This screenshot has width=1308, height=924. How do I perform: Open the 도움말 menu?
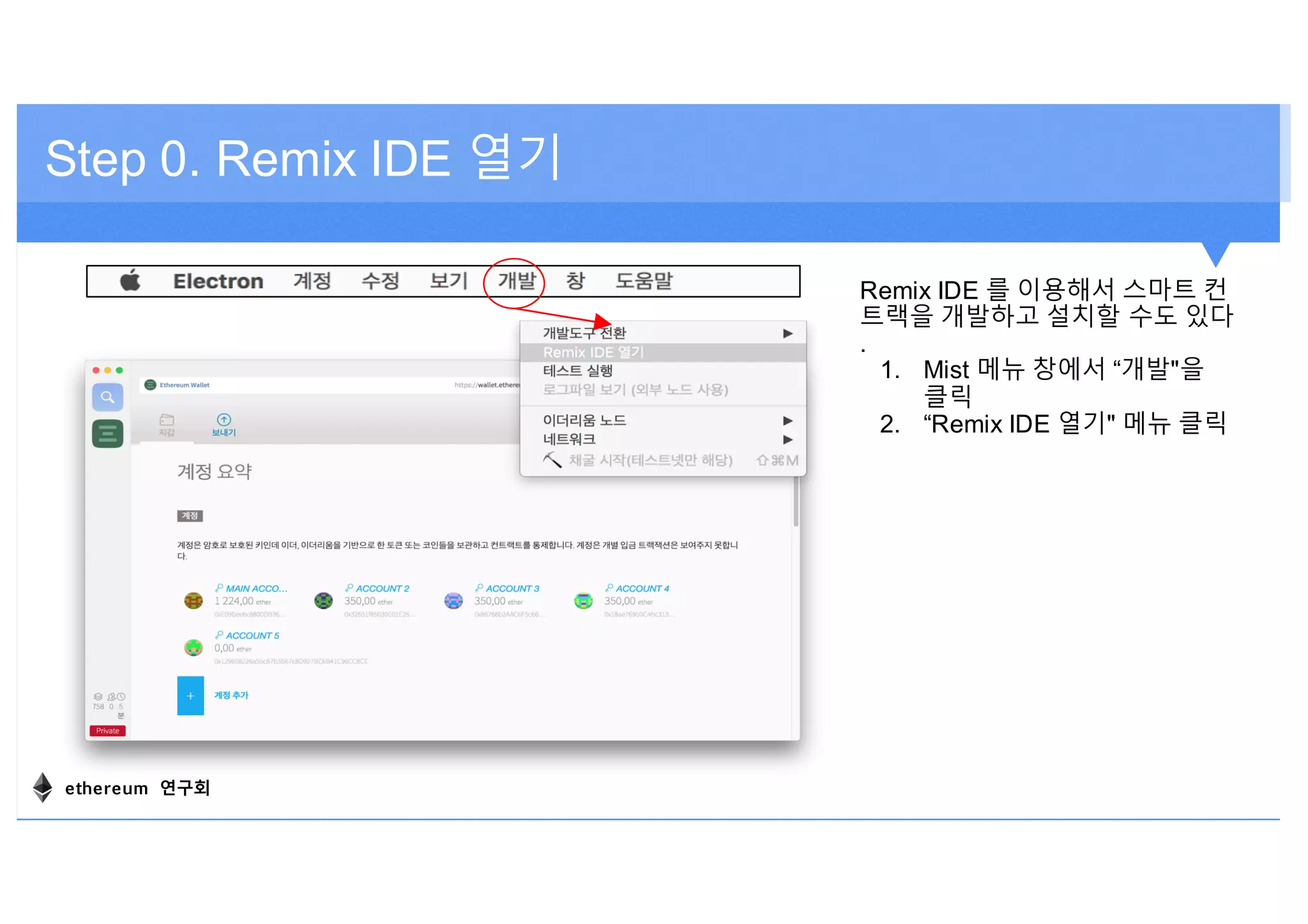point(644,281)
